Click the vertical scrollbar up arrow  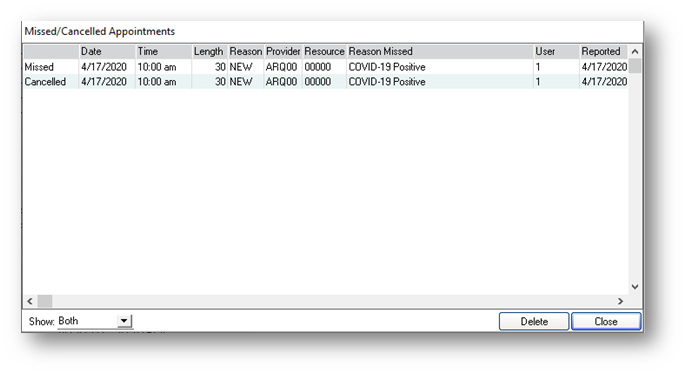pos(635,52)
